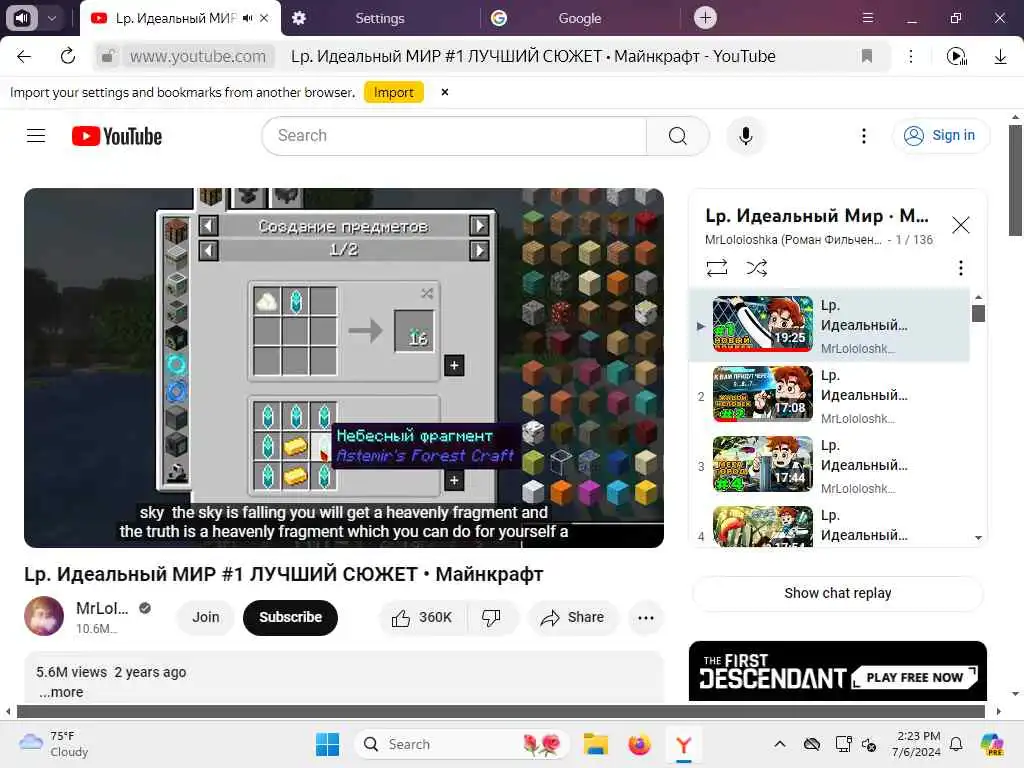Screen dimensions: 1024x768
Task: Open the weather widget 75°F Cloudy
Action: click(54, 744)
